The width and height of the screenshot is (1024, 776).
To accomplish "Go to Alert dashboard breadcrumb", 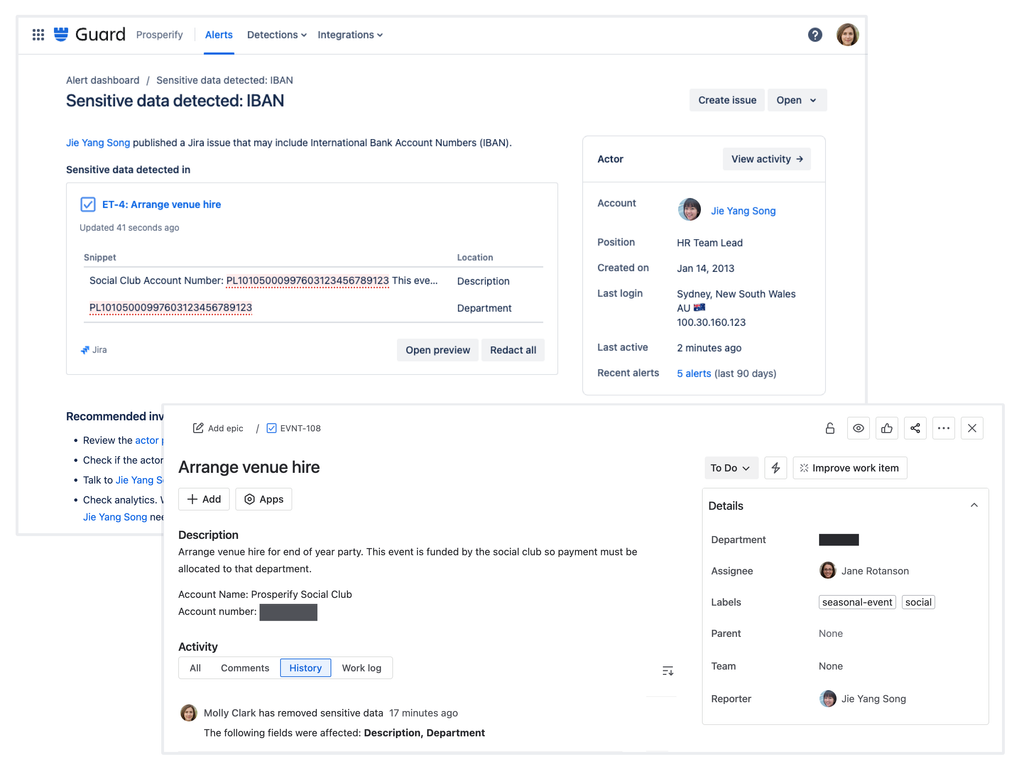I will [x=103, y=80].
